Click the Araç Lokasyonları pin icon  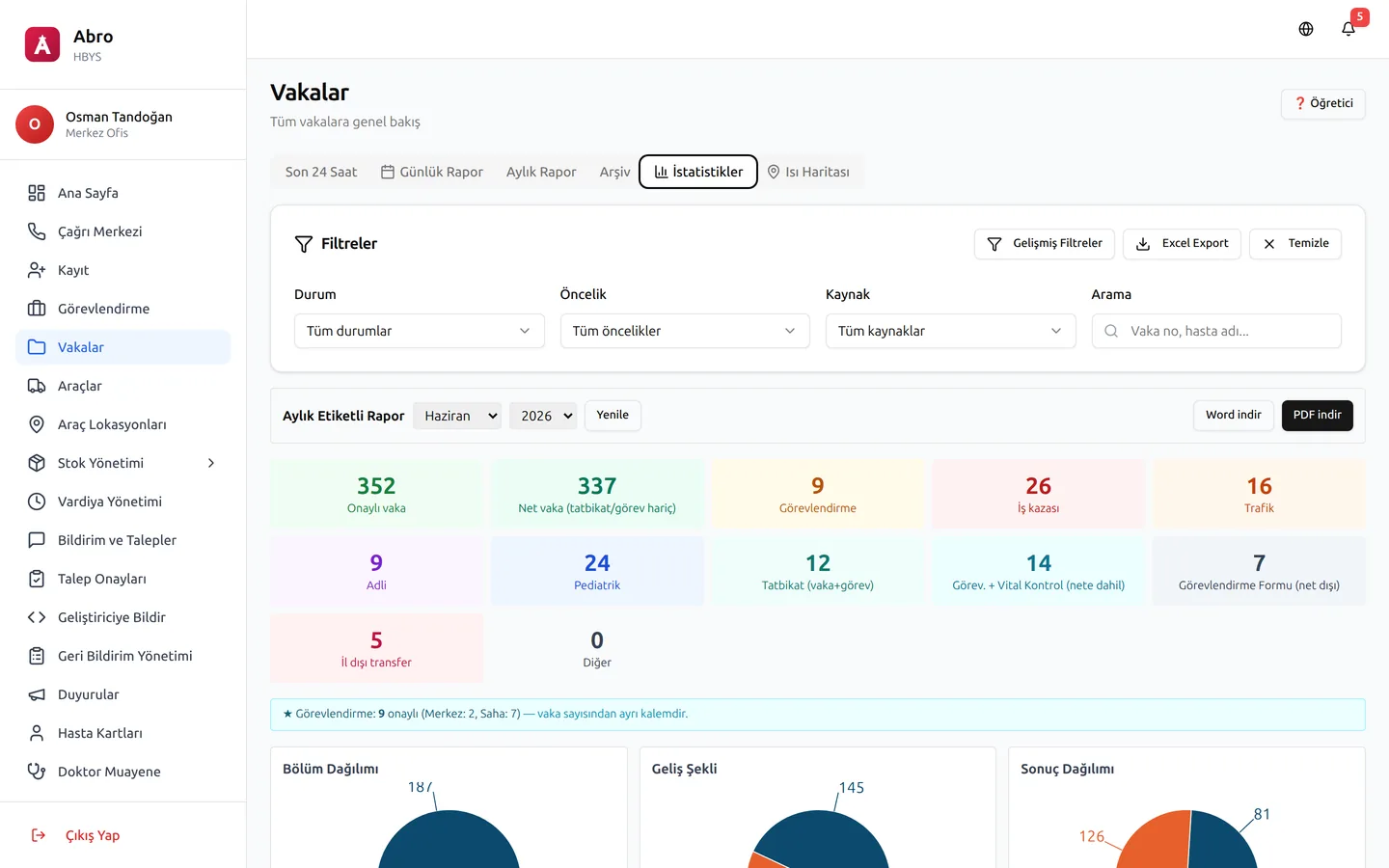tap(37, 424)
